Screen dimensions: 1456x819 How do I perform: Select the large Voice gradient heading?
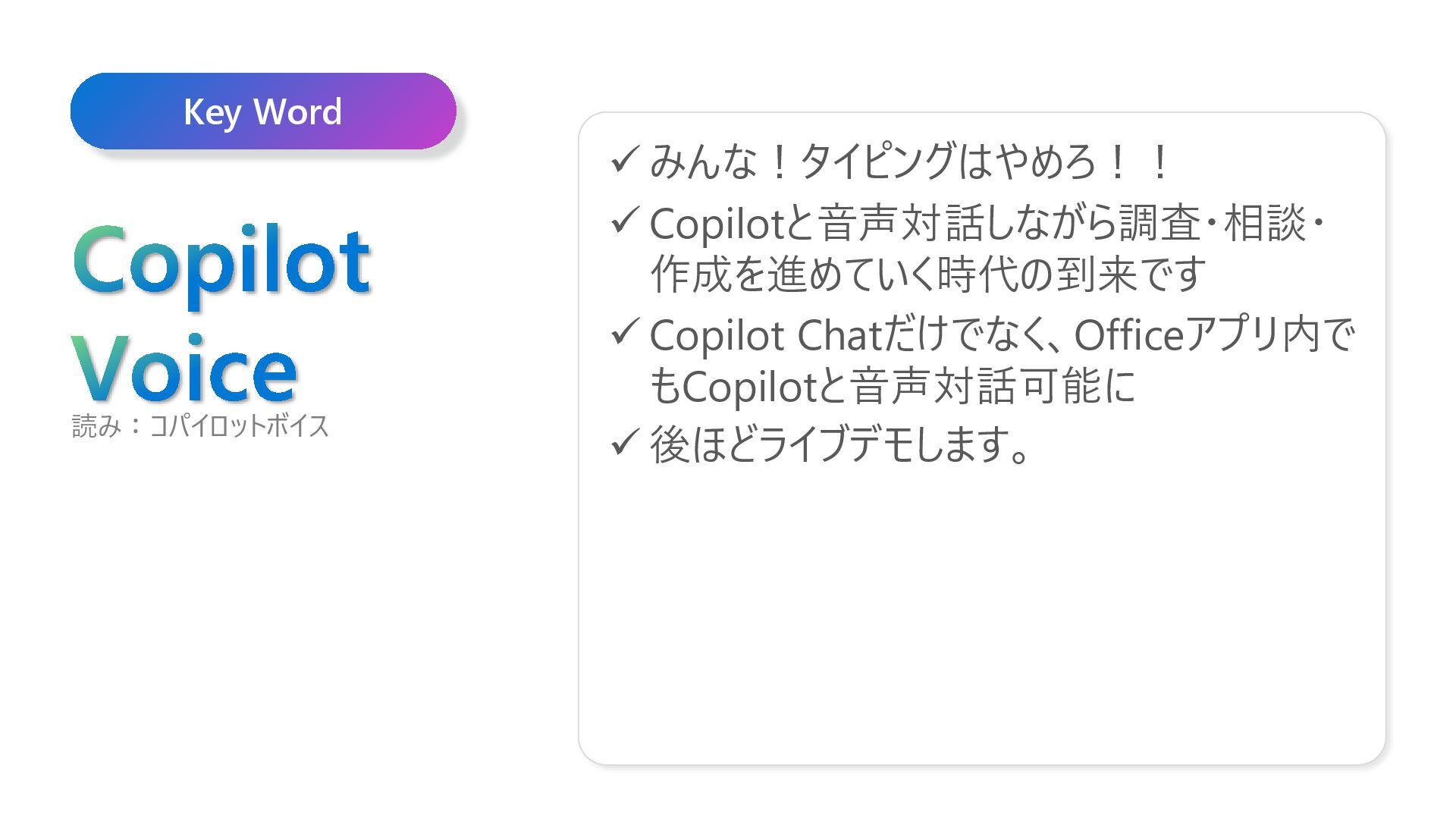click(x=184, y=369)
